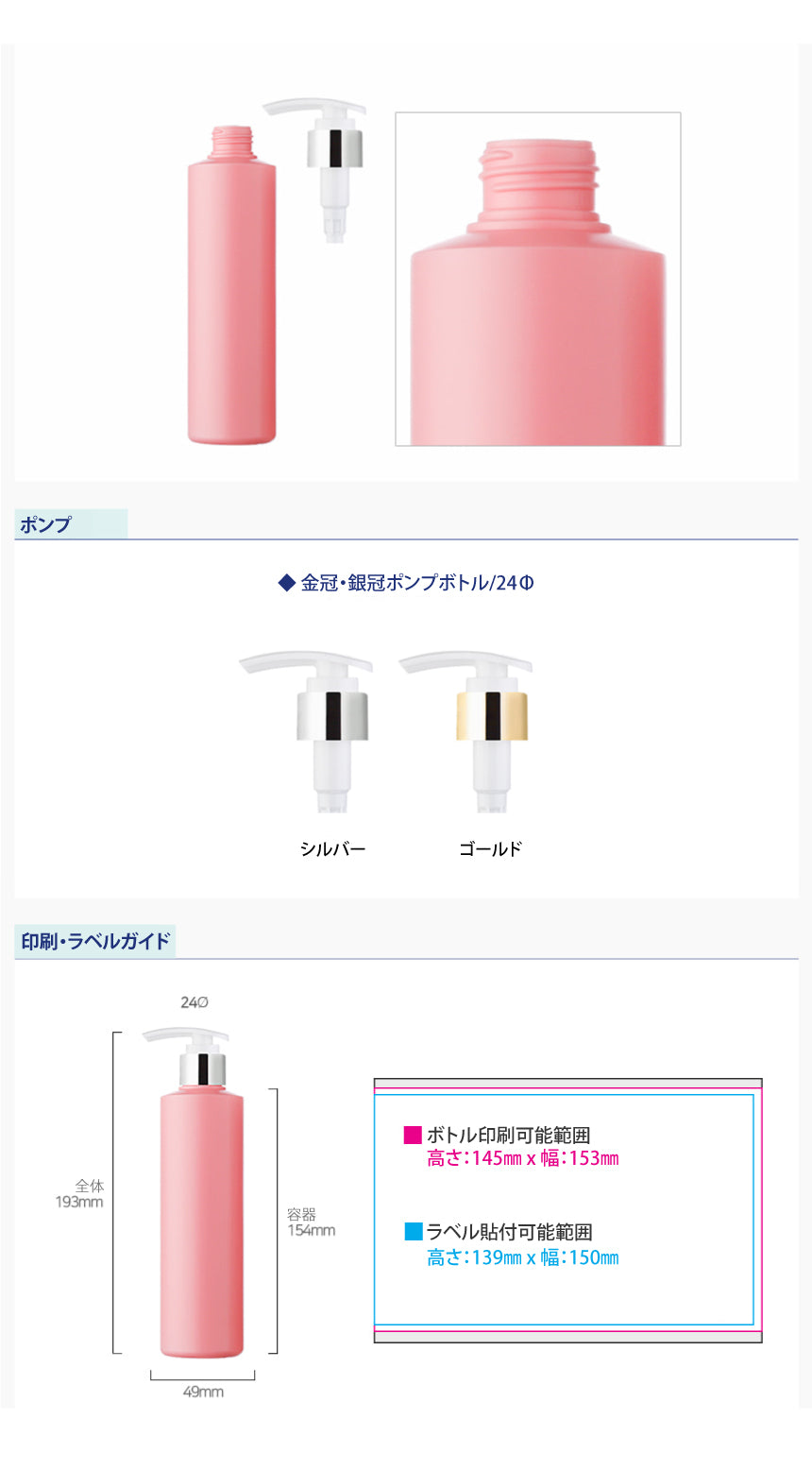This screenshot has width=812, height=1470.
Task: Click the 容器 154mm dimension label
Action: tap(312, 1222)
